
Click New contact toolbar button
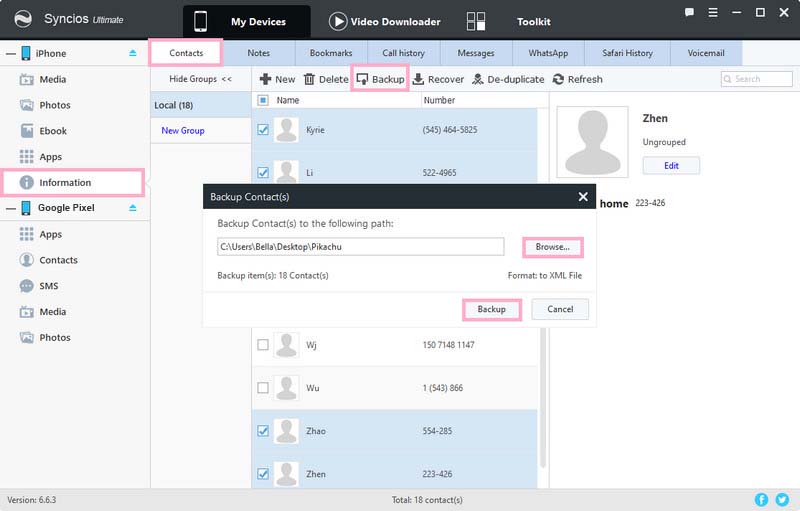[277, 79]
